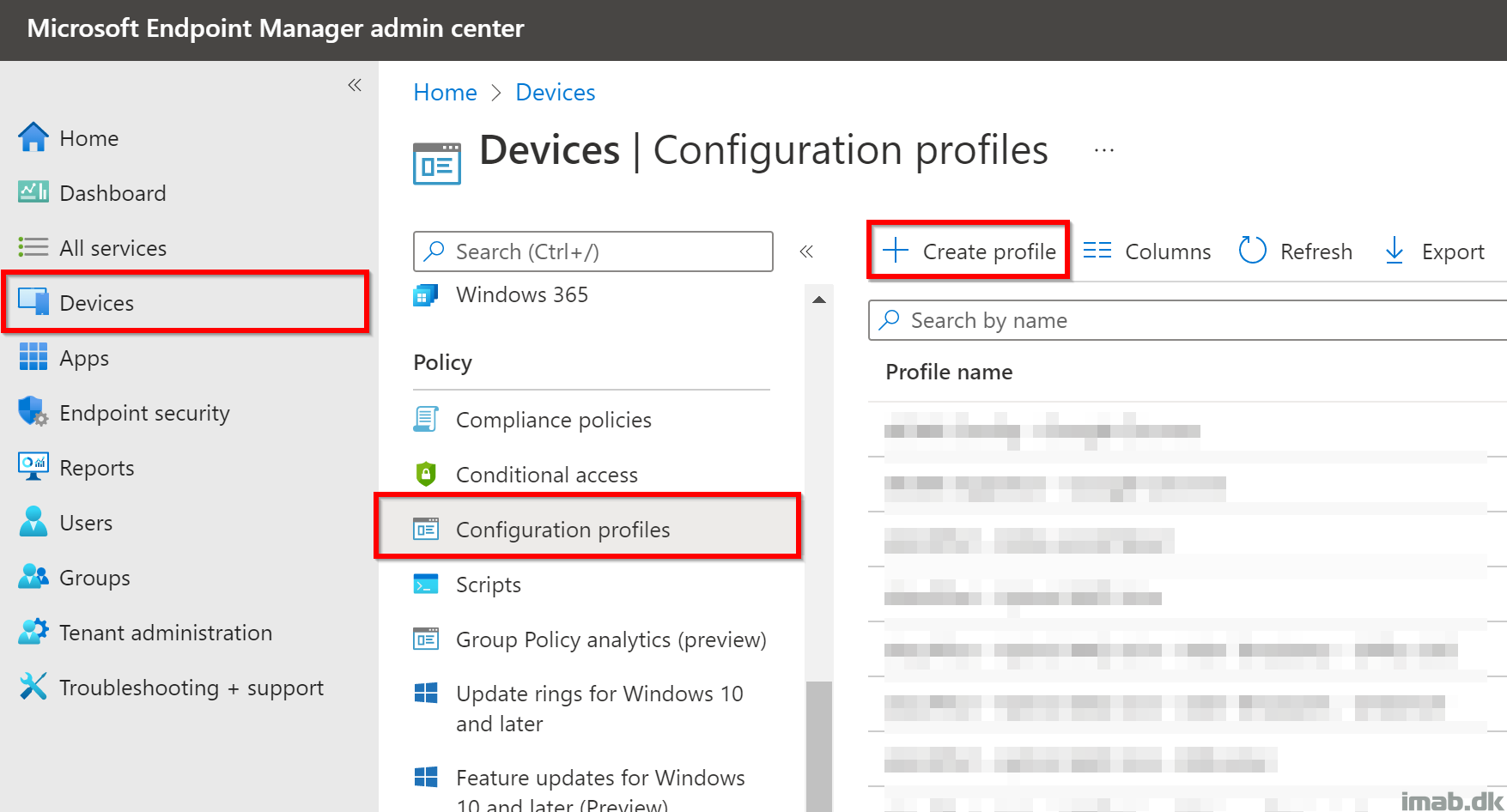Image resolution: width=1507 pixels, height=812 pixels.
Task: Click Group Policy analytics icon
Action: [426, 639]
